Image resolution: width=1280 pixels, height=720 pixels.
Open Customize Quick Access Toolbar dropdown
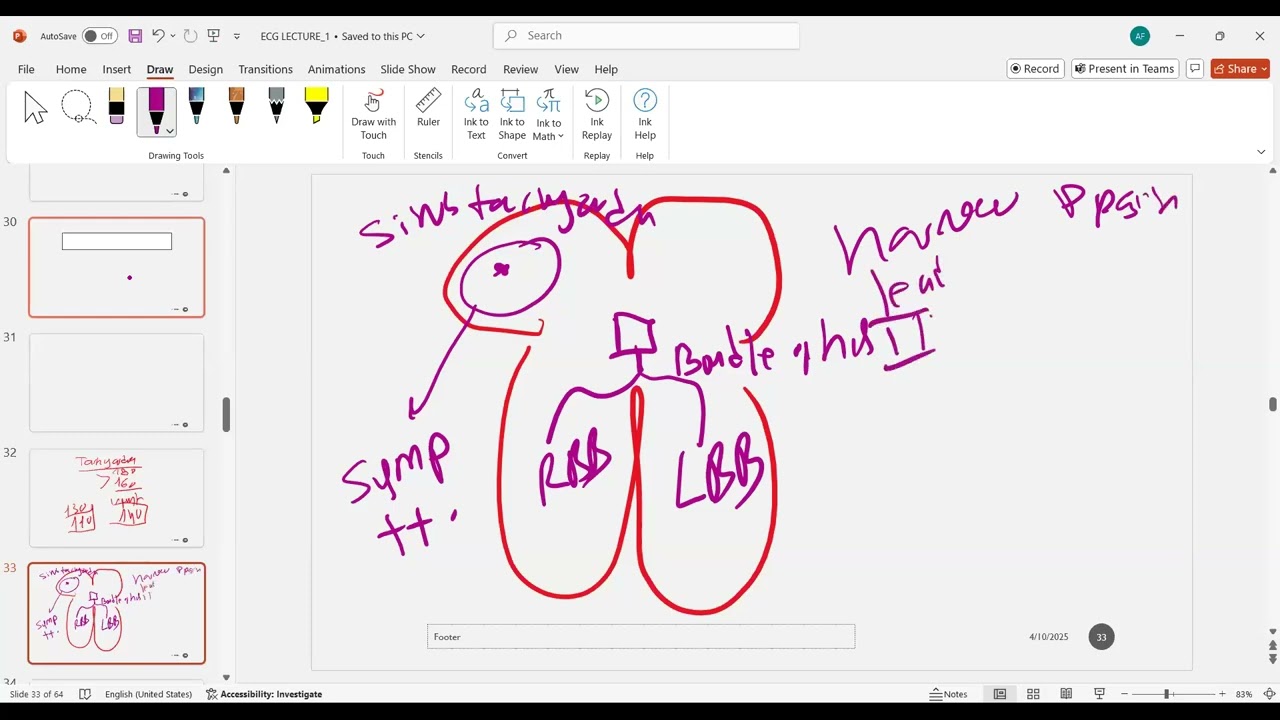pyautogui.click(x=237, y=36)
